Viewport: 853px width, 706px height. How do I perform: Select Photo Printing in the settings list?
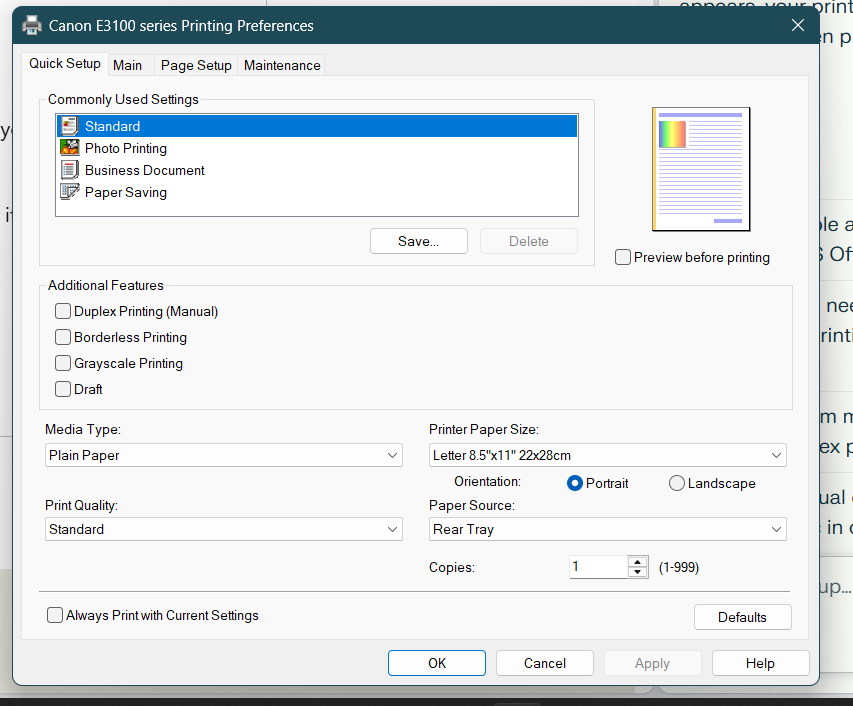coord(317,148)
